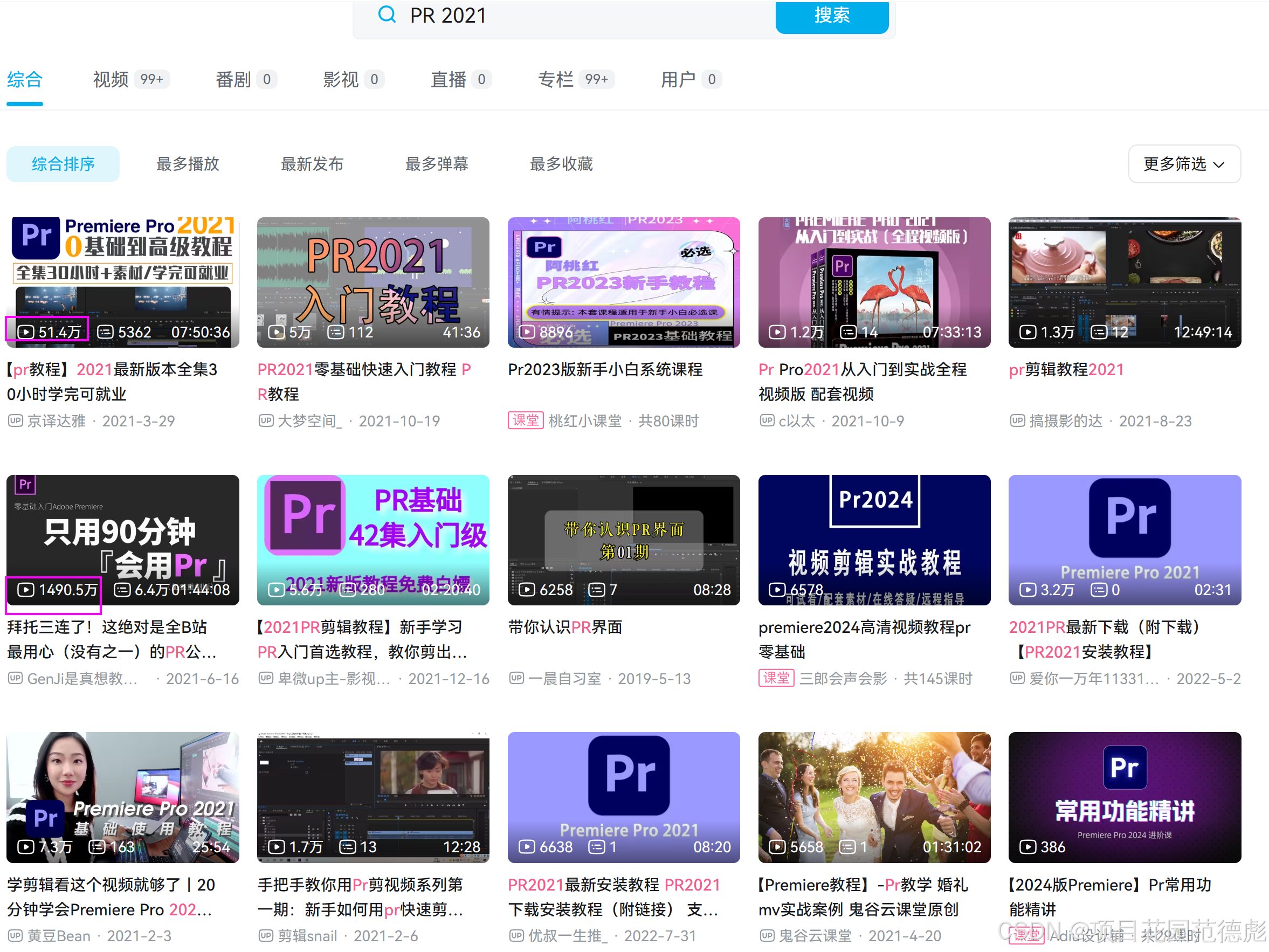Click the search magnifier icon
Viewport: 1269px width, 952px height.
[387, 15]
